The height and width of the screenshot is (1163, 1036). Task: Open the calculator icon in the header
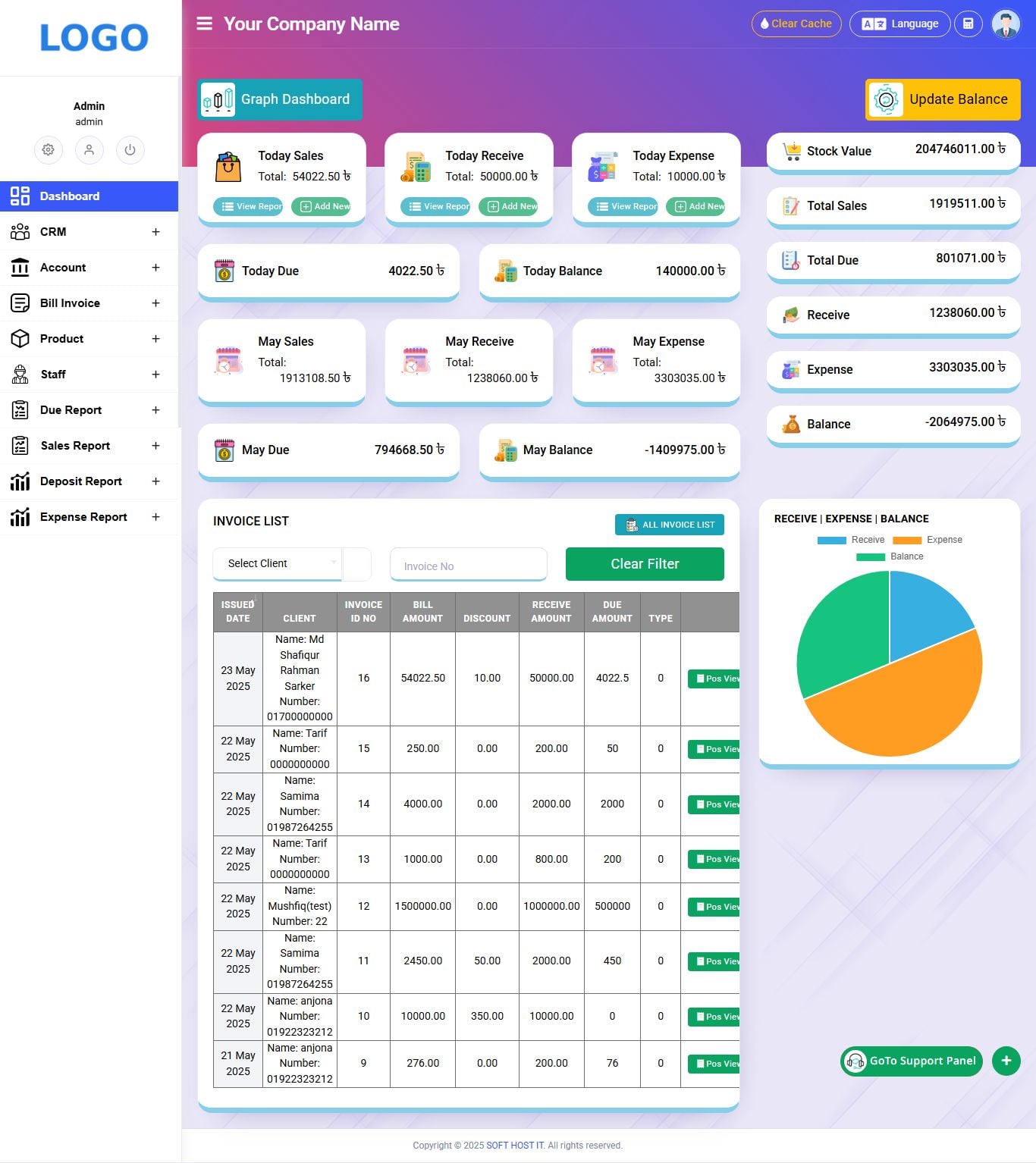[969, 24]
